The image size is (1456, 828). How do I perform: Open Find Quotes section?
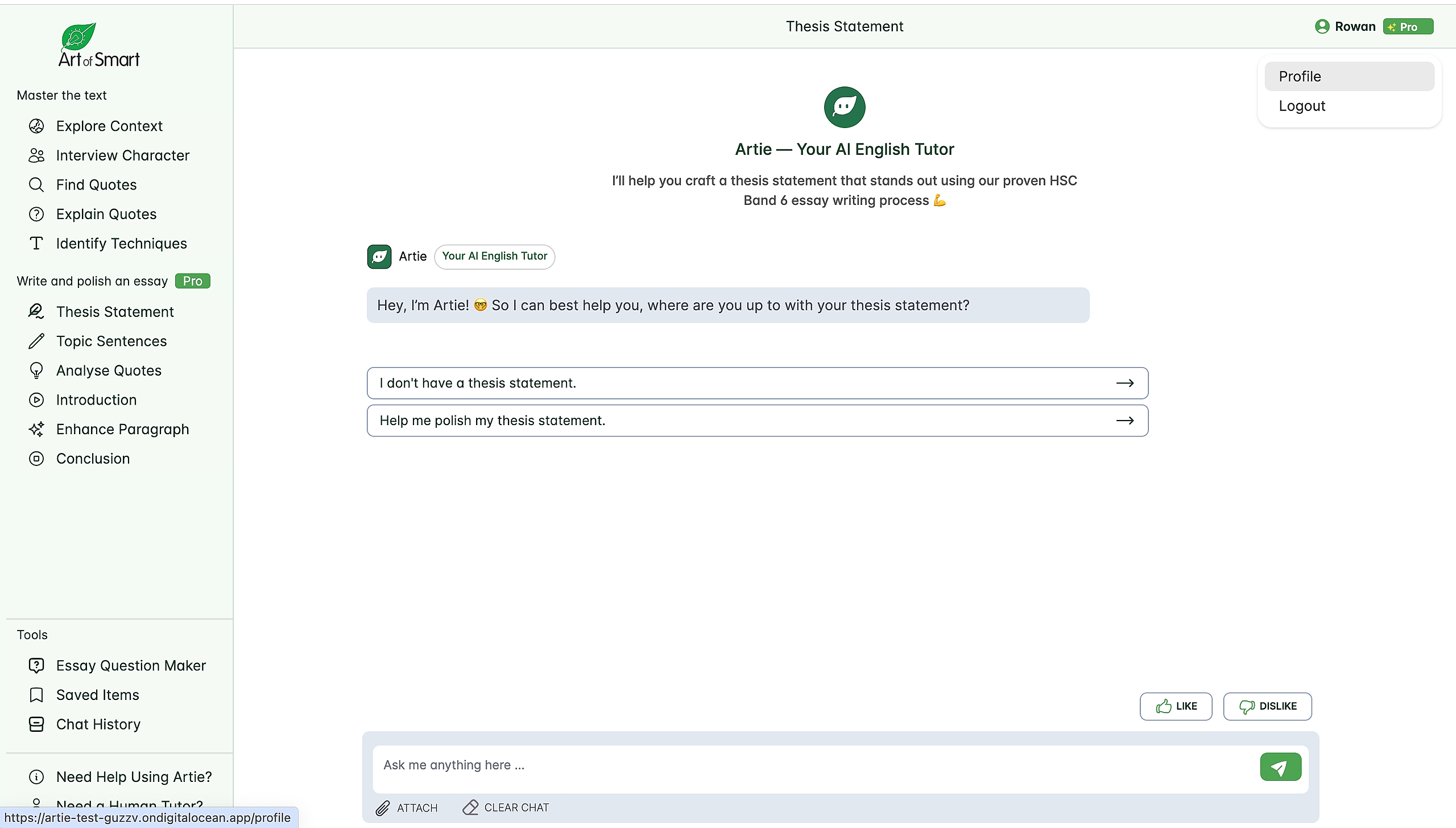[x=96, y=184]
